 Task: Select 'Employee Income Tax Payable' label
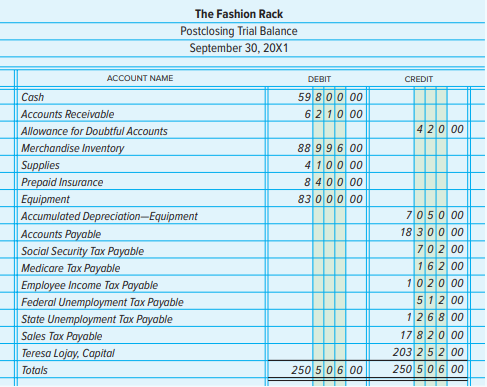point(90,285)
